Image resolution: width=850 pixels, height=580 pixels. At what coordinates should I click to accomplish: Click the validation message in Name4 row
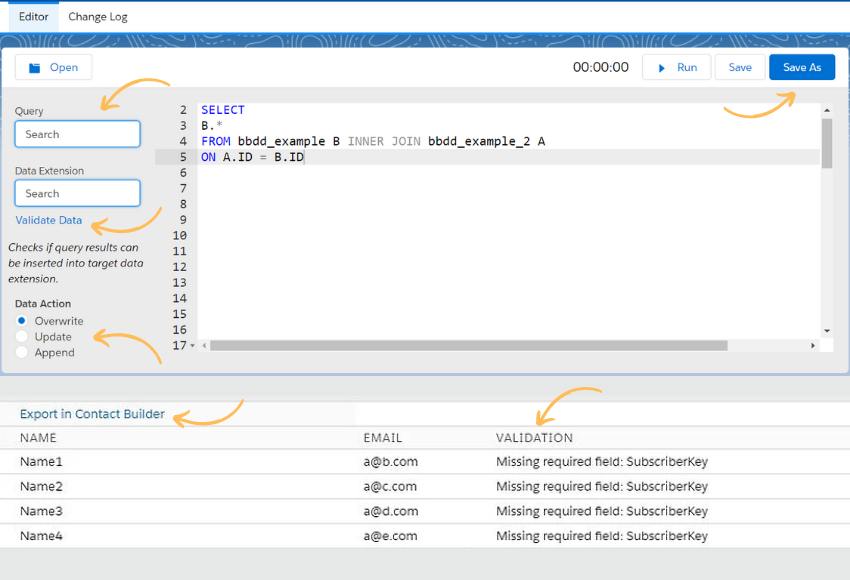point(602,536)
